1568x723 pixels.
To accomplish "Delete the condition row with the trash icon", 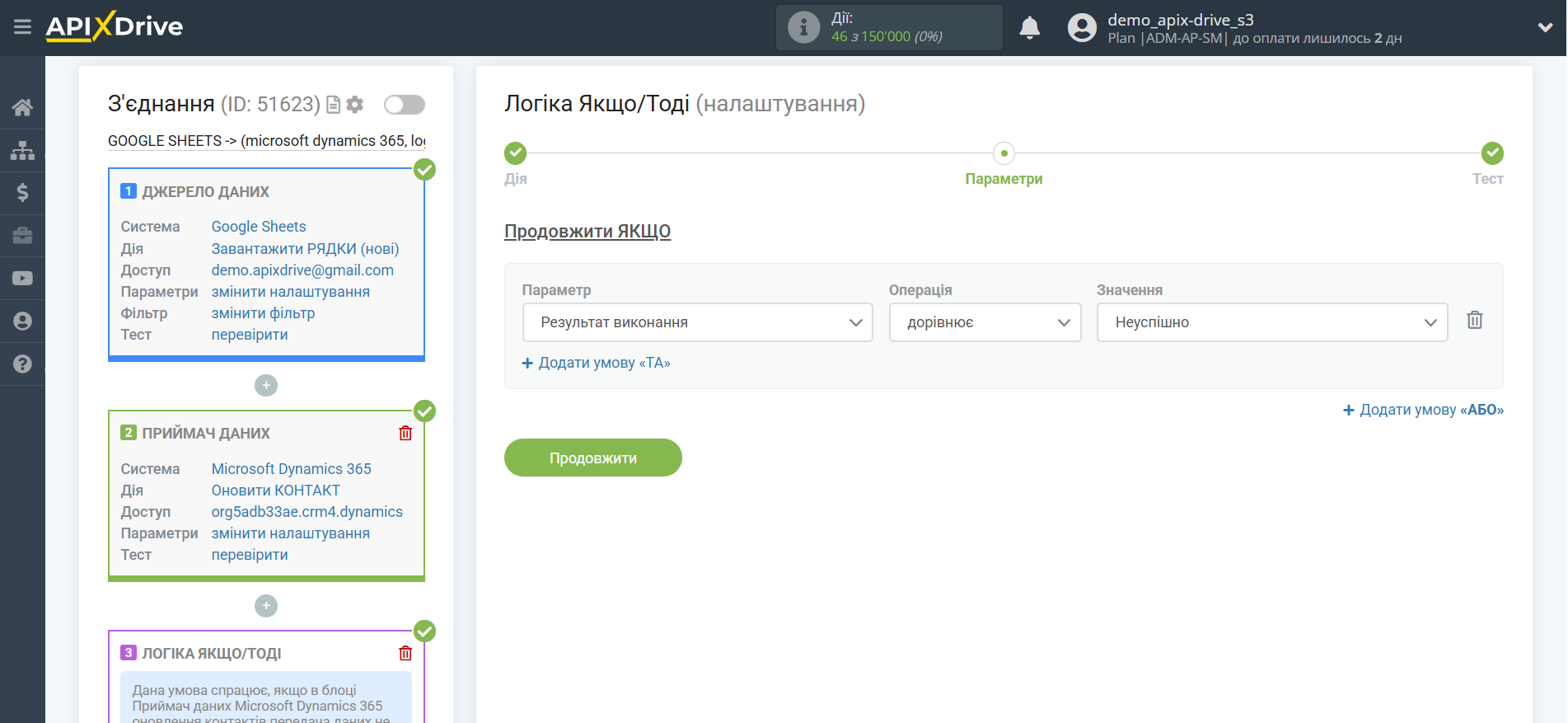I will point(1475,320).
